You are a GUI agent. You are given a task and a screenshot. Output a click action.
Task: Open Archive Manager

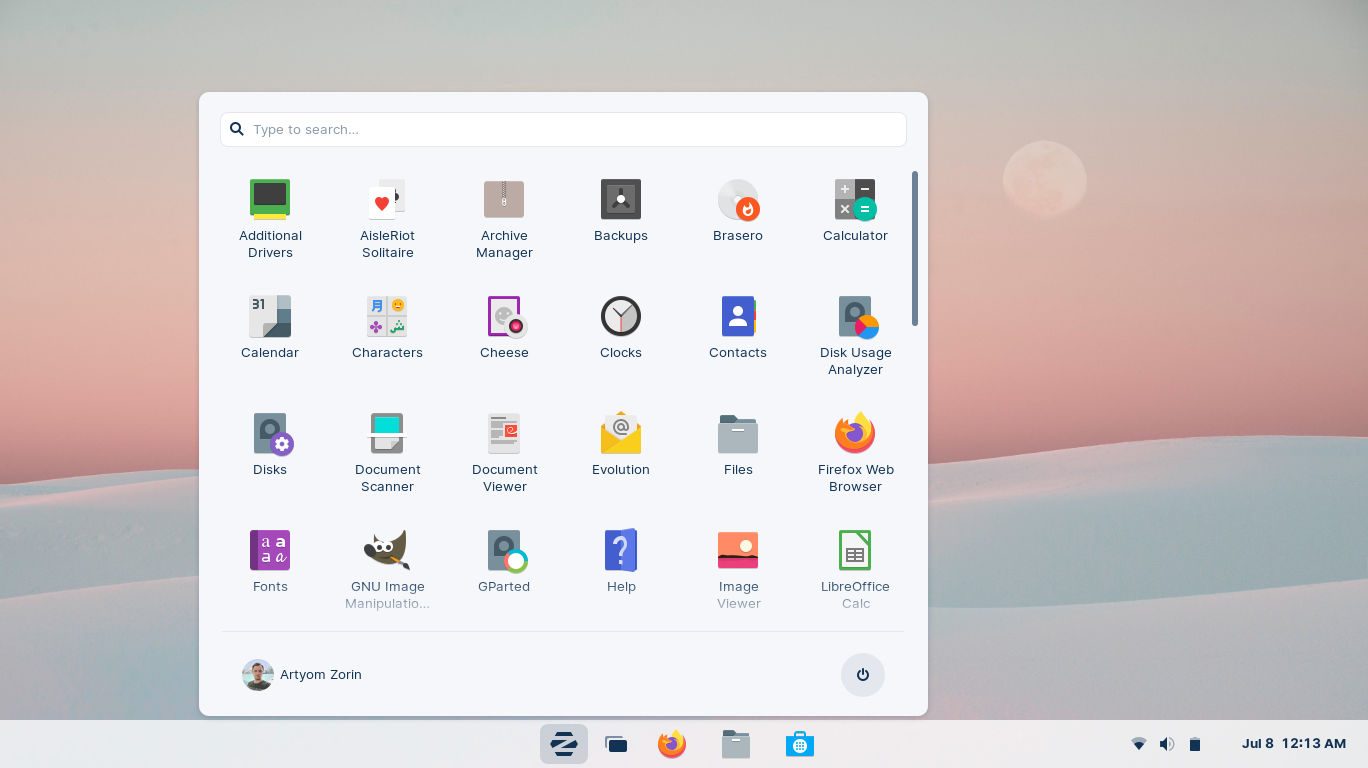[504, 219]
